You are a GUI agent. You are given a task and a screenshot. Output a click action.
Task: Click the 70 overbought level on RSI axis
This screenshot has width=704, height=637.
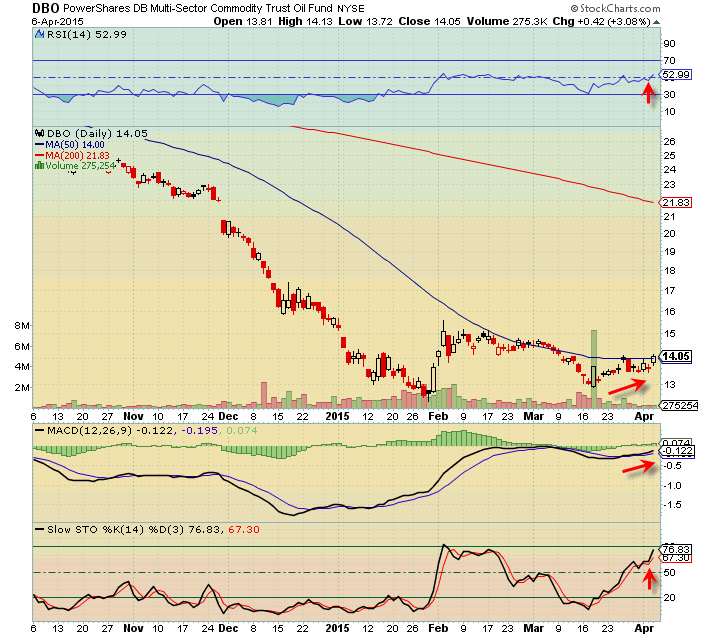pyautogui.click(x=669, y=60)
